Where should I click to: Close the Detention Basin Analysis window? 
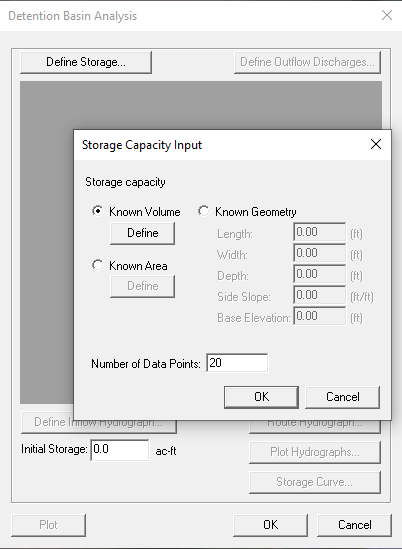pyautogui.click(x=387, y=15)
